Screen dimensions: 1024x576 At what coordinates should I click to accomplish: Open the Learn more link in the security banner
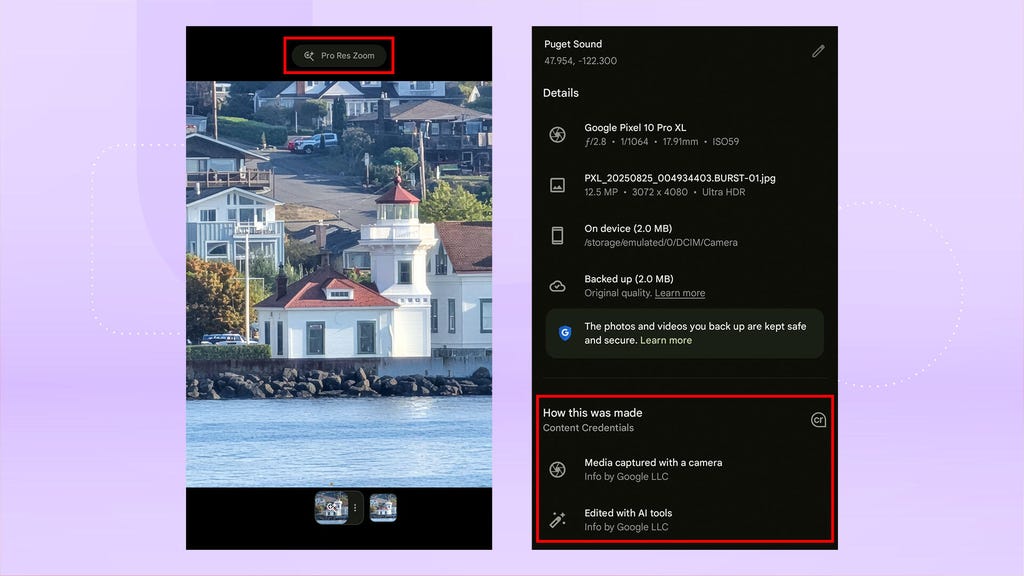point(666,341)
